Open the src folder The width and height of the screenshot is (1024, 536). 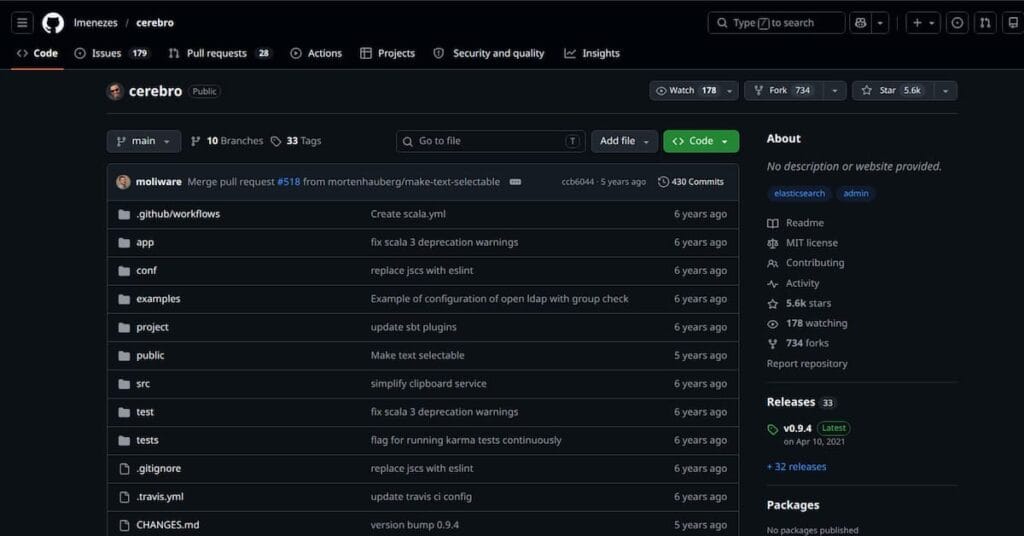pyautogui.click(x=143, y=384)
